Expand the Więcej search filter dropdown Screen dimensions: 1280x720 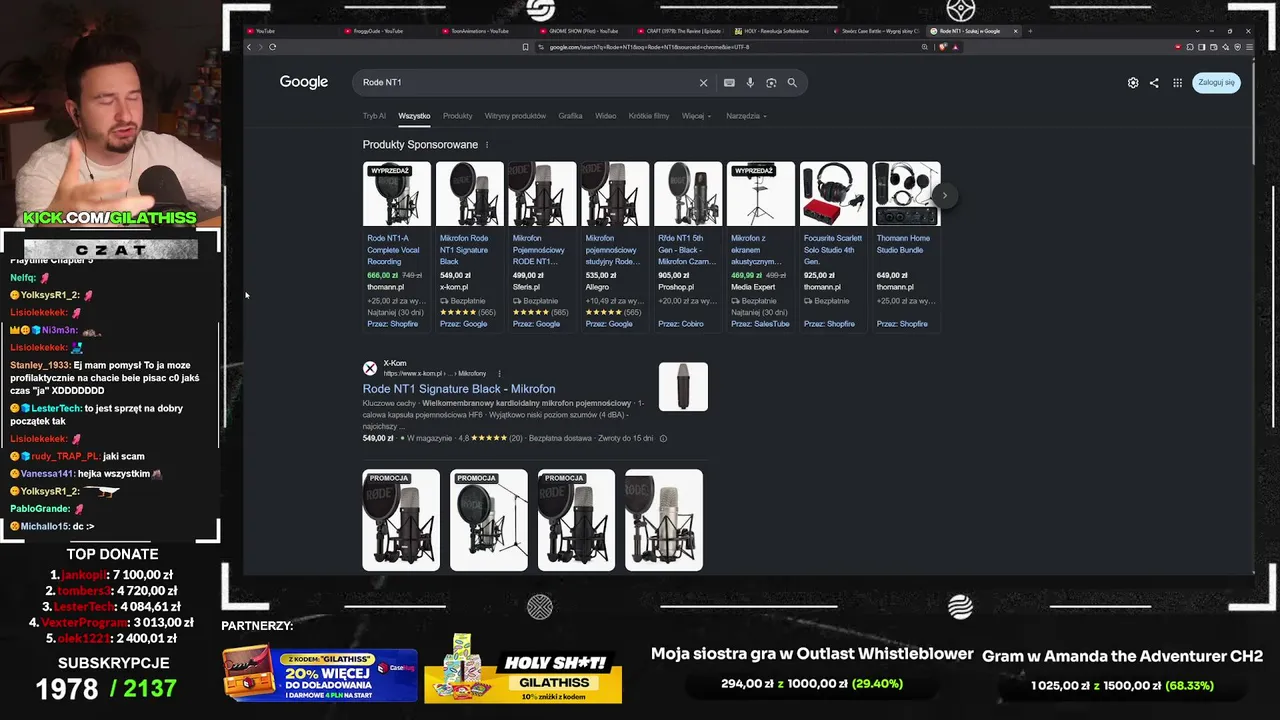(x=696, y=116)
